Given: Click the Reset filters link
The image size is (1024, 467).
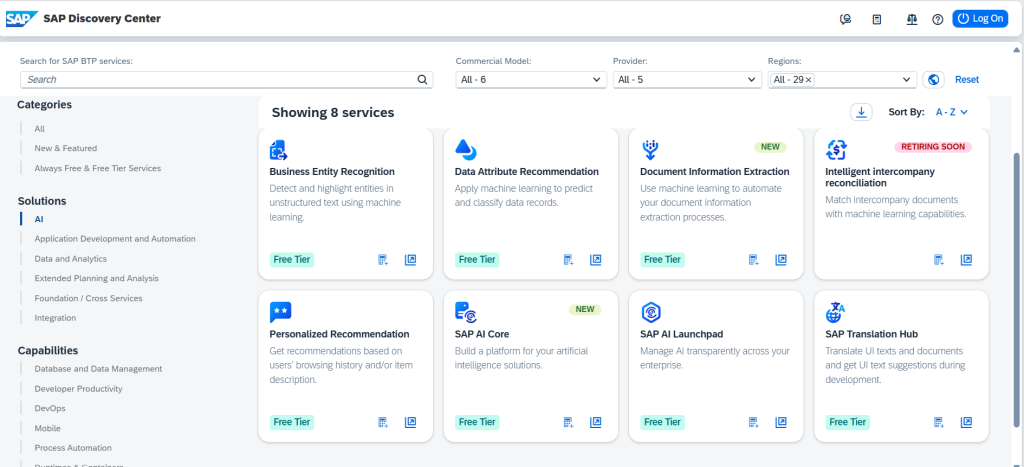Looking at the screenshot, I should tap(966, 79).
